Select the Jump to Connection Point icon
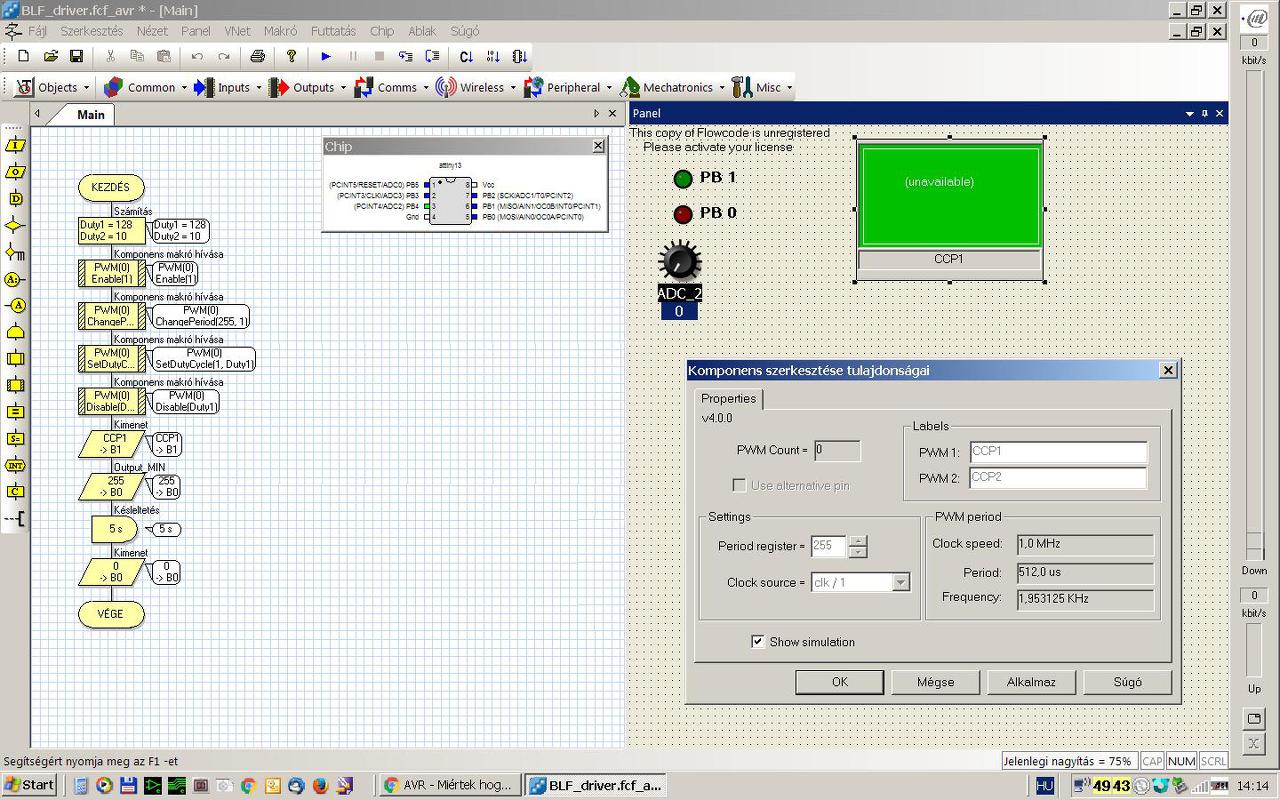This screenshot has height=800, width=1280. (15, 306)
